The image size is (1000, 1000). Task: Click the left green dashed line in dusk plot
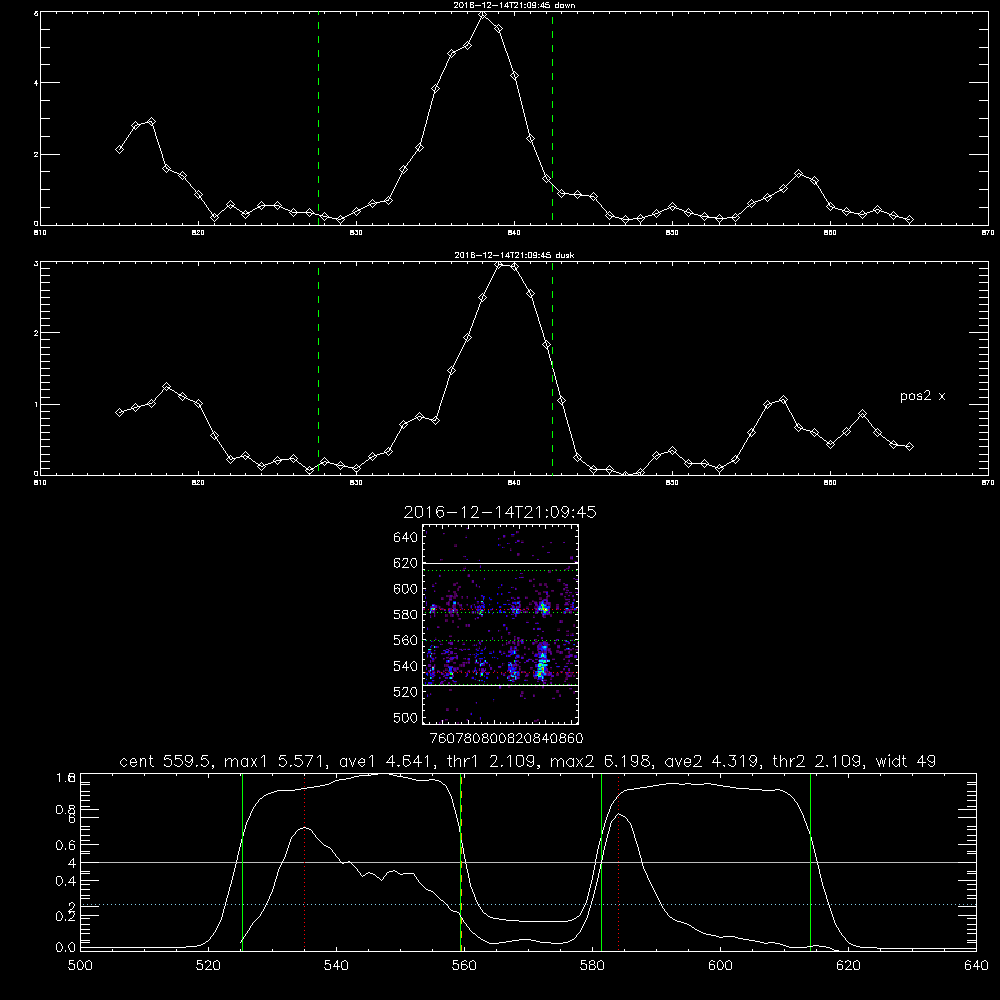(x=318, y=368)
